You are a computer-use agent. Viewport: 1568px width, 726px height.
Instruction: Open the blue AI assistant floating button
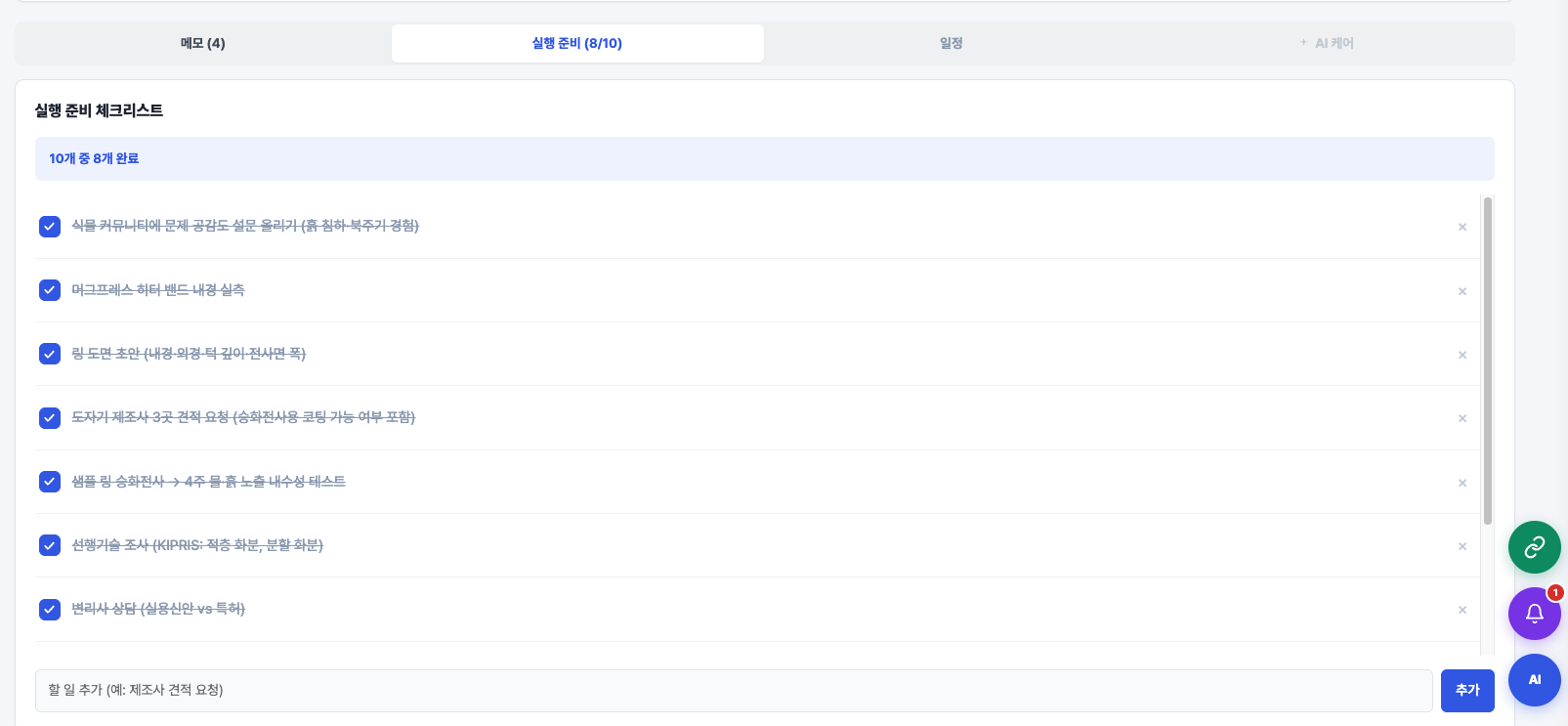pyautogui.click(x=1534, y=680)
